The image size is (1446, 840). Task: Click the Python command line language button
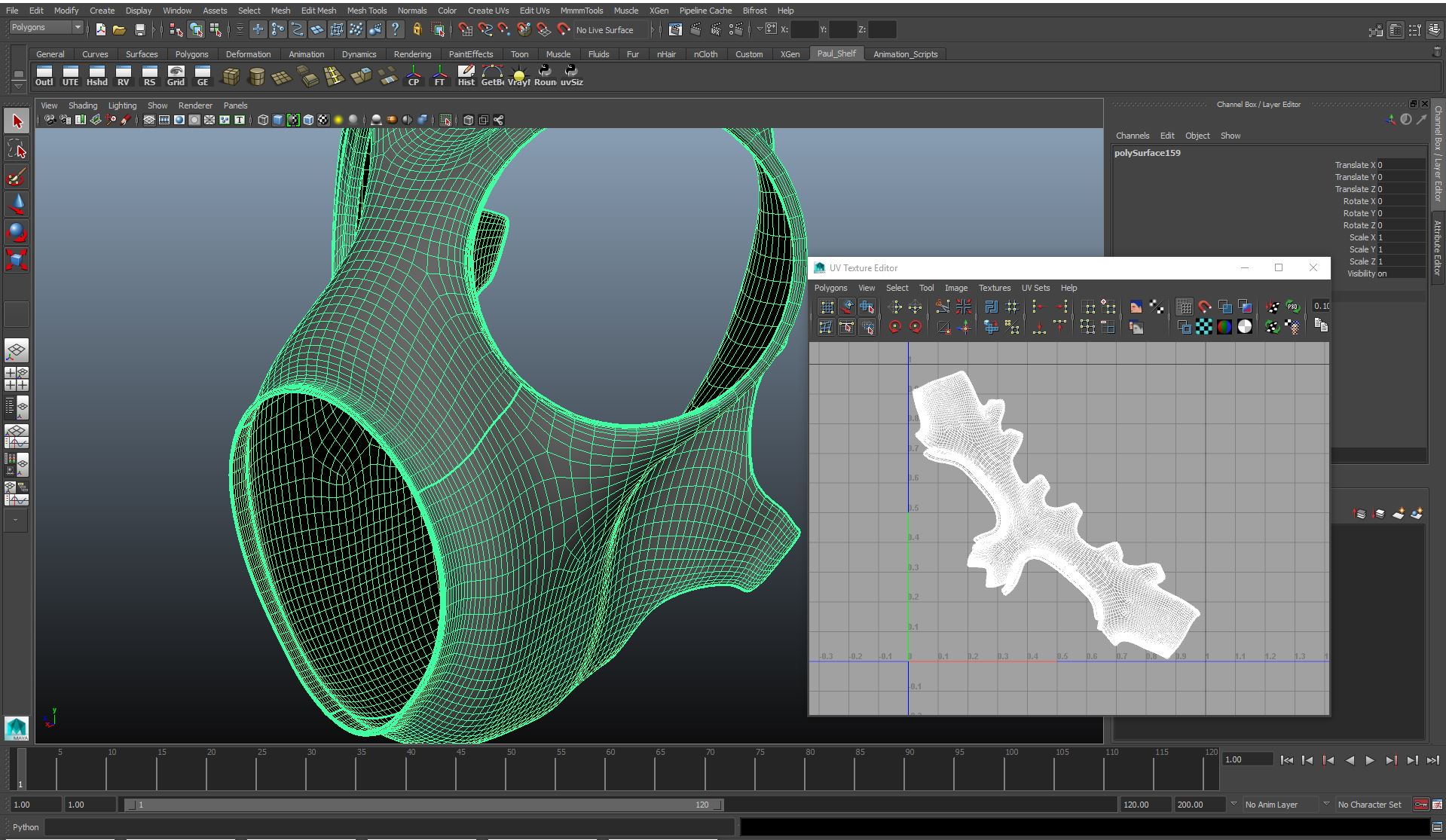(x=25, y=827)
